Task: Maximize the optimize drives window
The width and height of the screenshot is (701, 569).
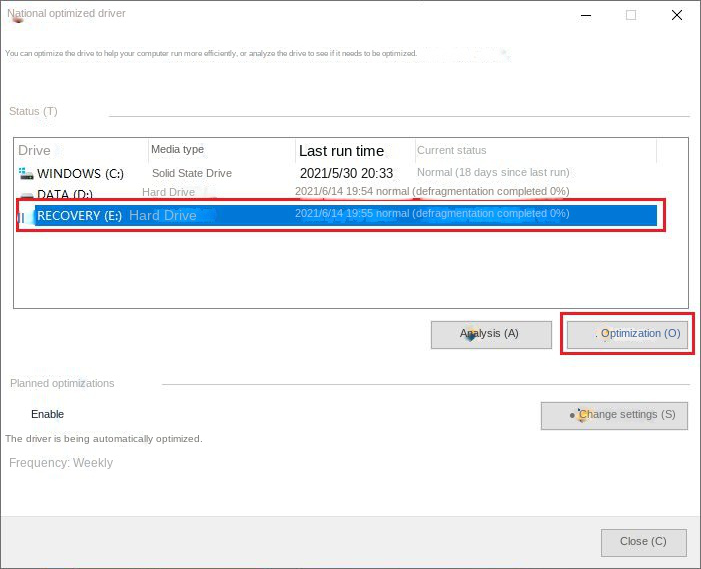Action: pos(631,16)
